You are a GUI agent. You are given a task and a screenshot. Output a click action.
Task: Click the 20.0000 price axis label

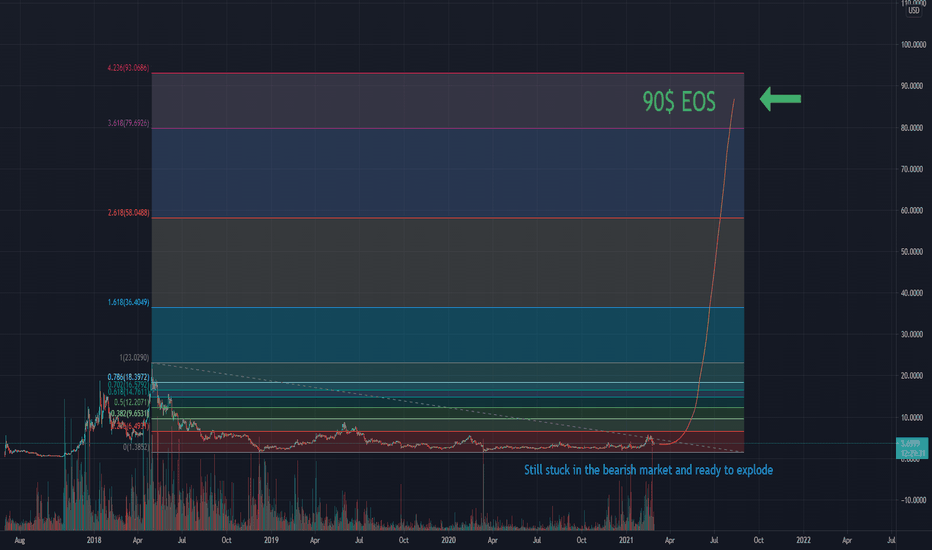pos(913,376)
